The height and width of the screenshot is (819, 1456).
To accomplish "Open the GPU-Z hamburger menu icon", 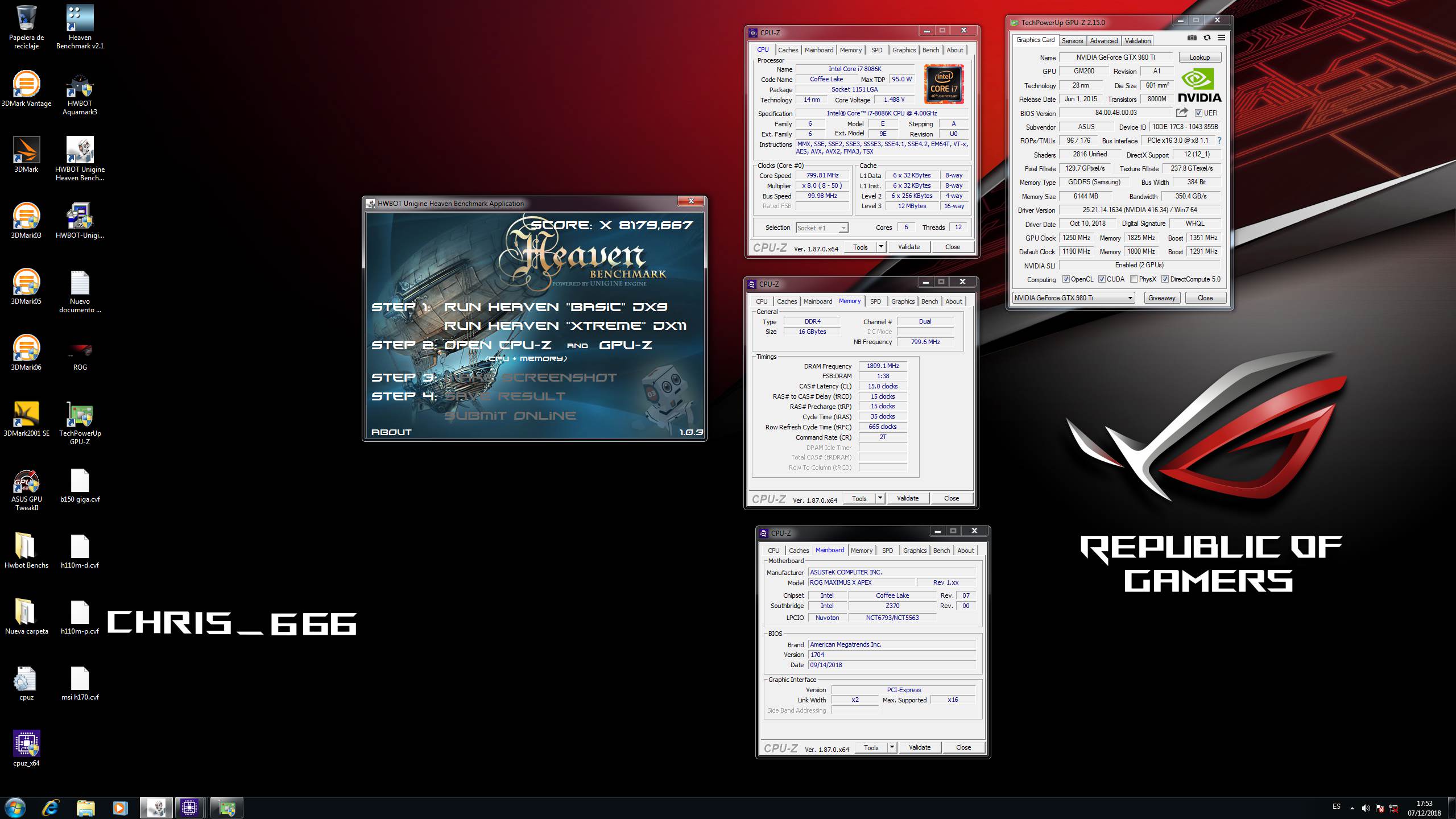I will tap(1221, 38).
